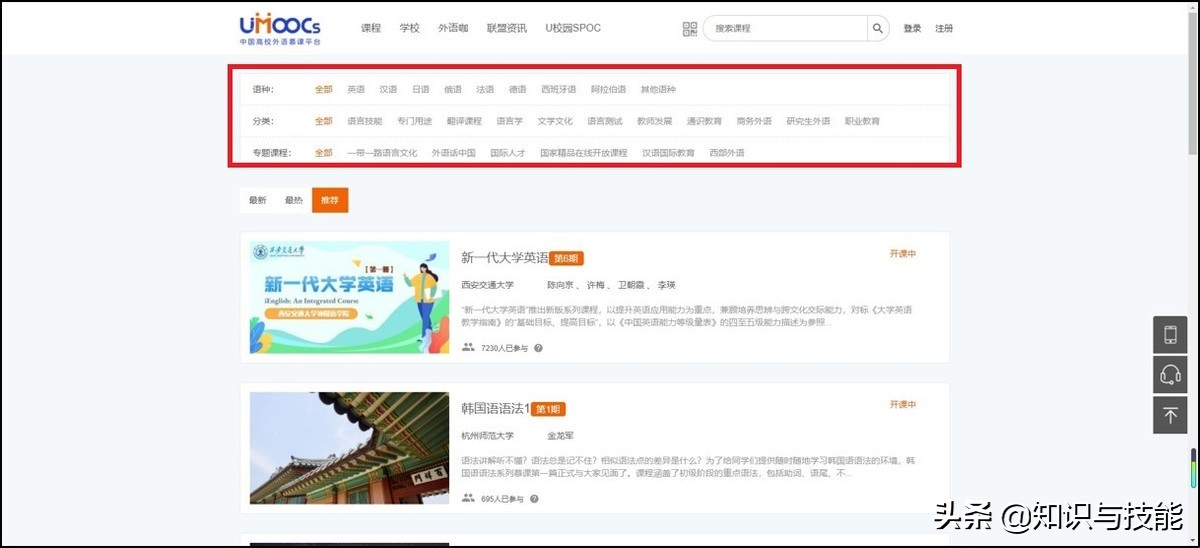Filter language by 日语

coord(421,90)
